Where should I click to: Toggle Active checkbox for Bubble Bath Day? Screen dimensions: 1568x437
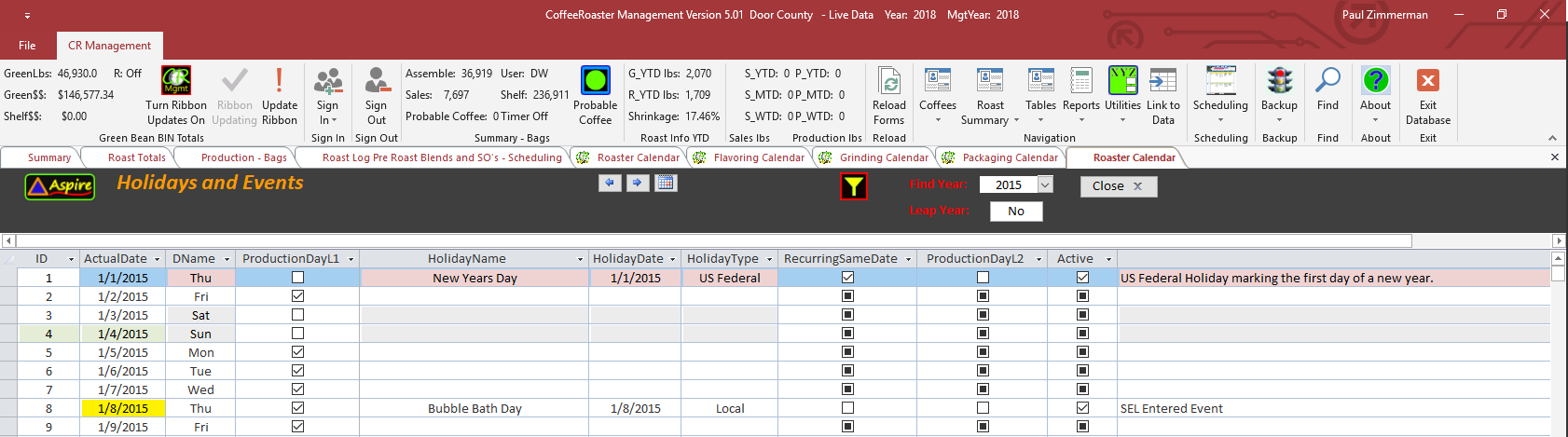coord(1082,408)
